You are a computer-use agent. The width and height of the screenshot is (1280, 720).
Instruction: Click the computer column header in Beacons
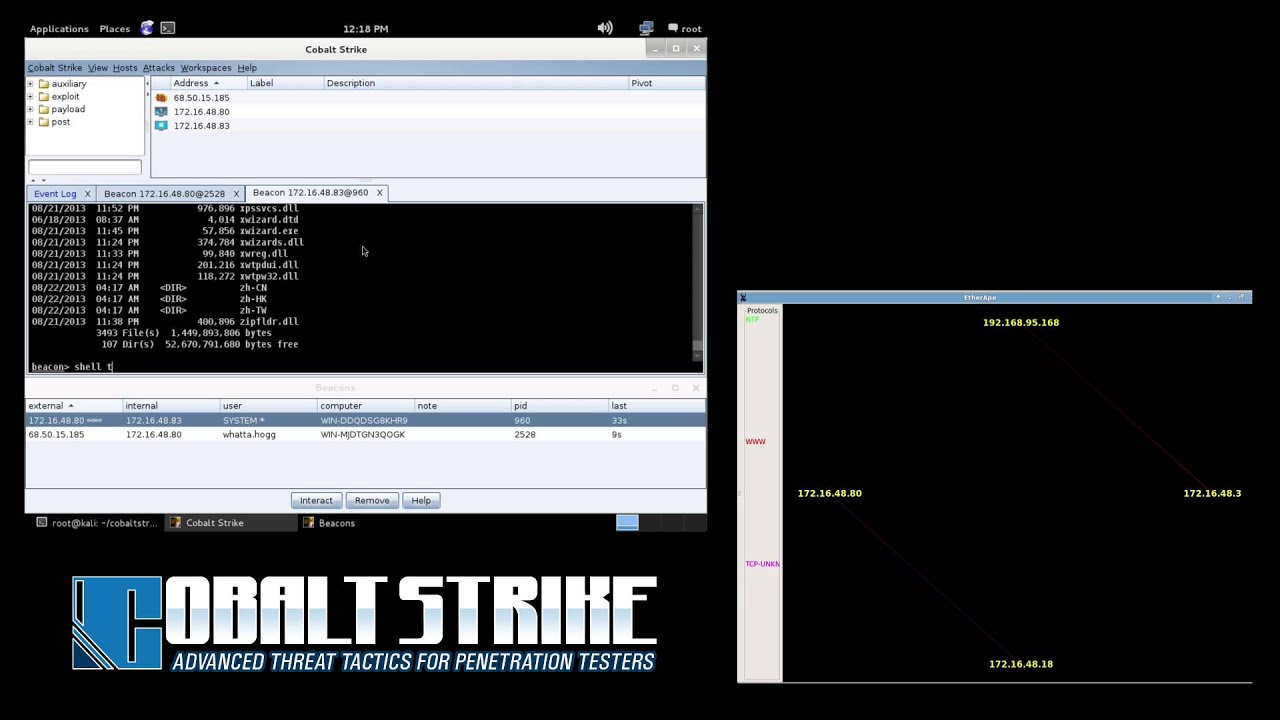[366, 405]
